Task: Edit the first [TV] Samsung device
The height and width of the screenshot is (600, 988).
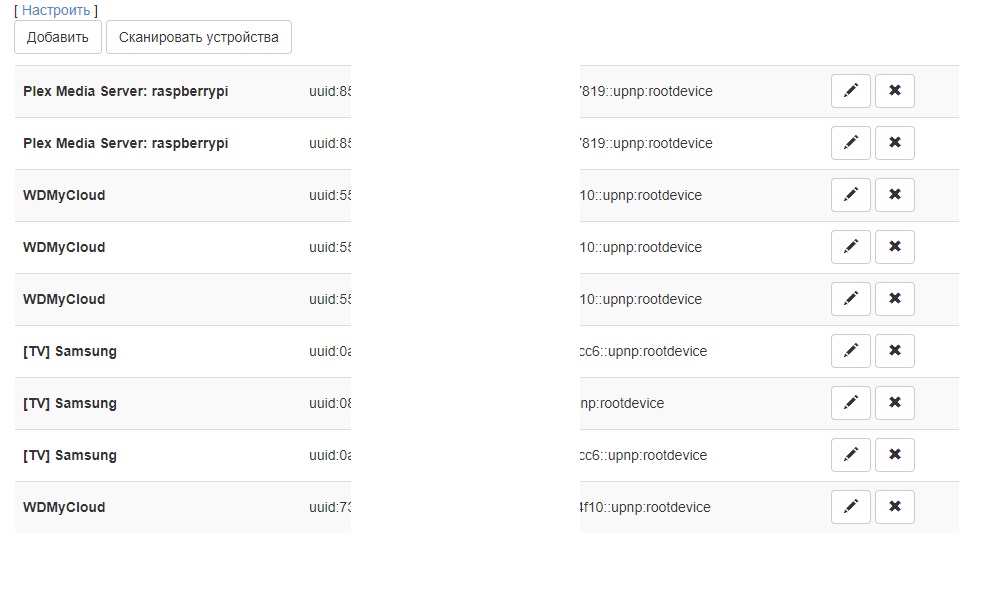Action: (x=851, y=351)
